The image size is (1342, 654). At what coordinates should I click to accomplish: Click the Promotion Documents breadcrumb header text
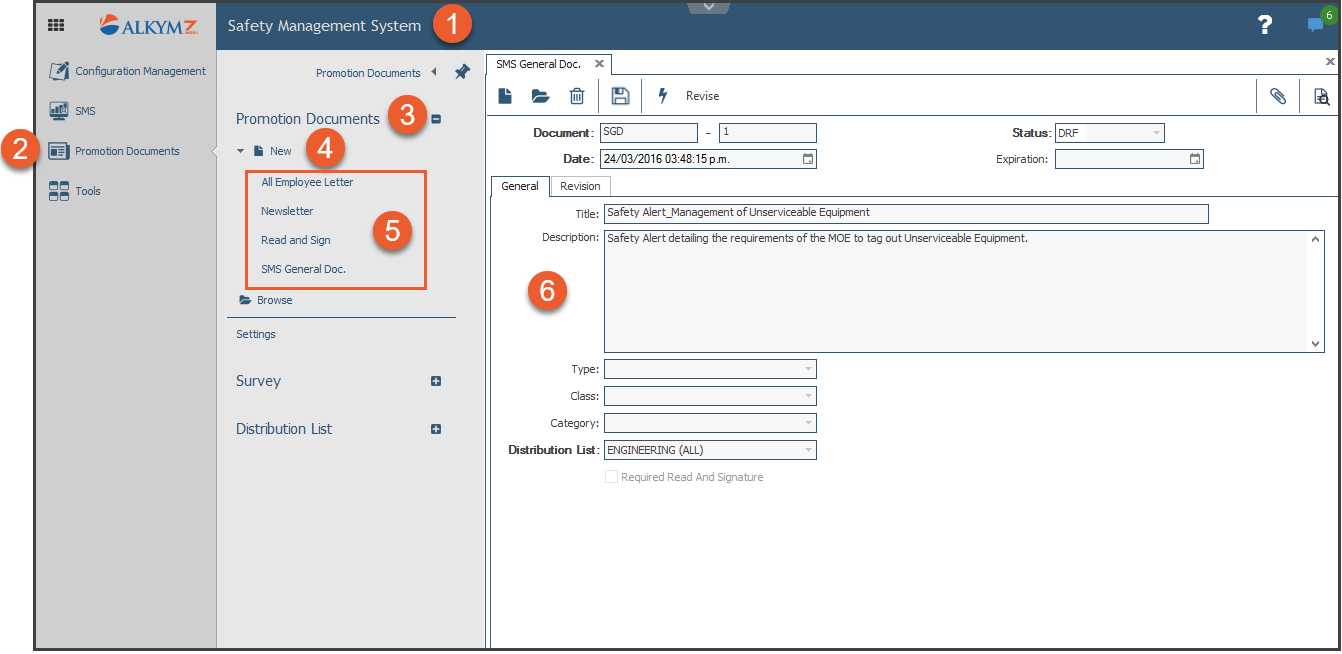[x=368, y=73]
